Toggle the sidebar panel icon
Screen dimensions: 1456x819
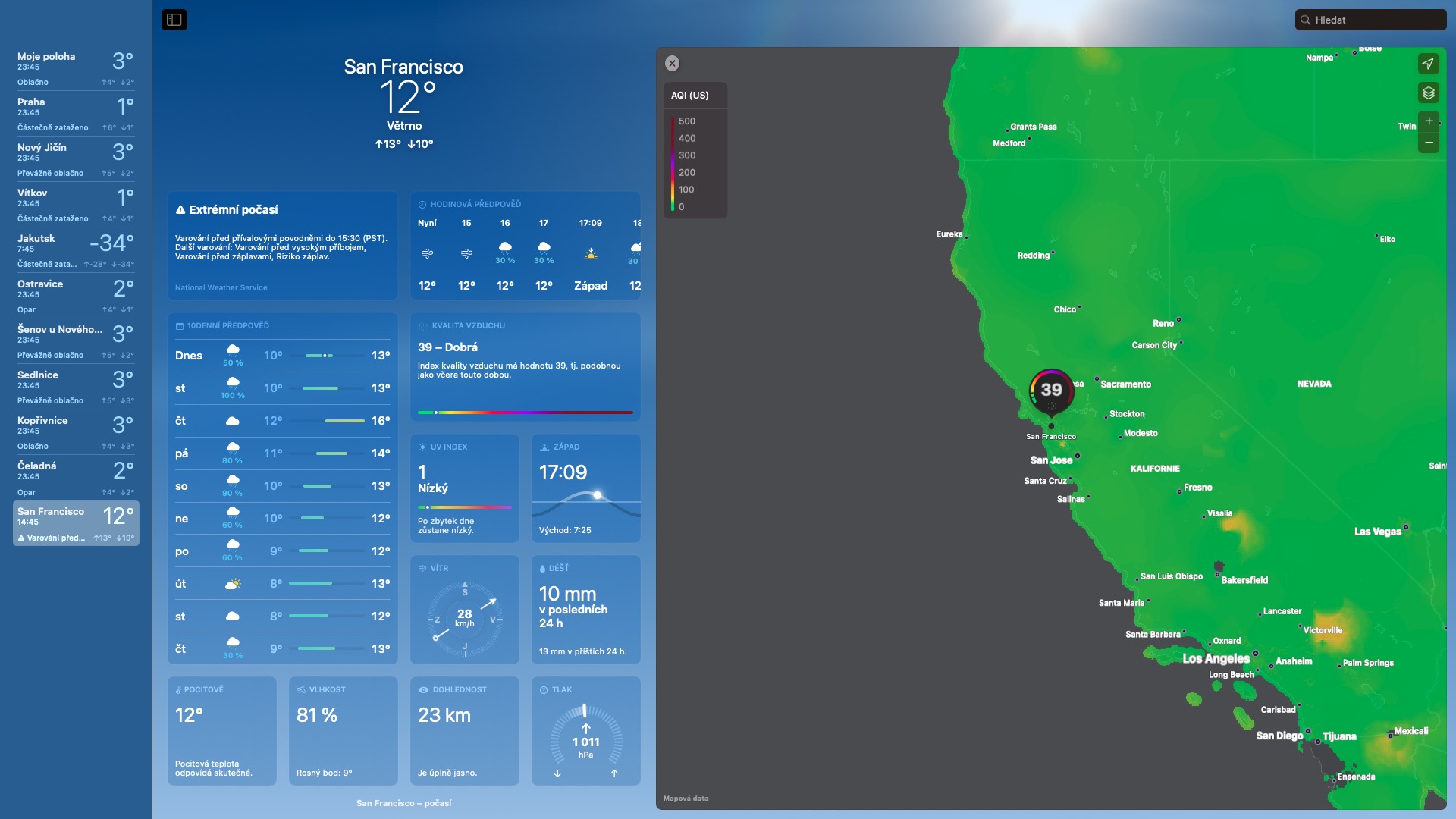tap(174, 20)
